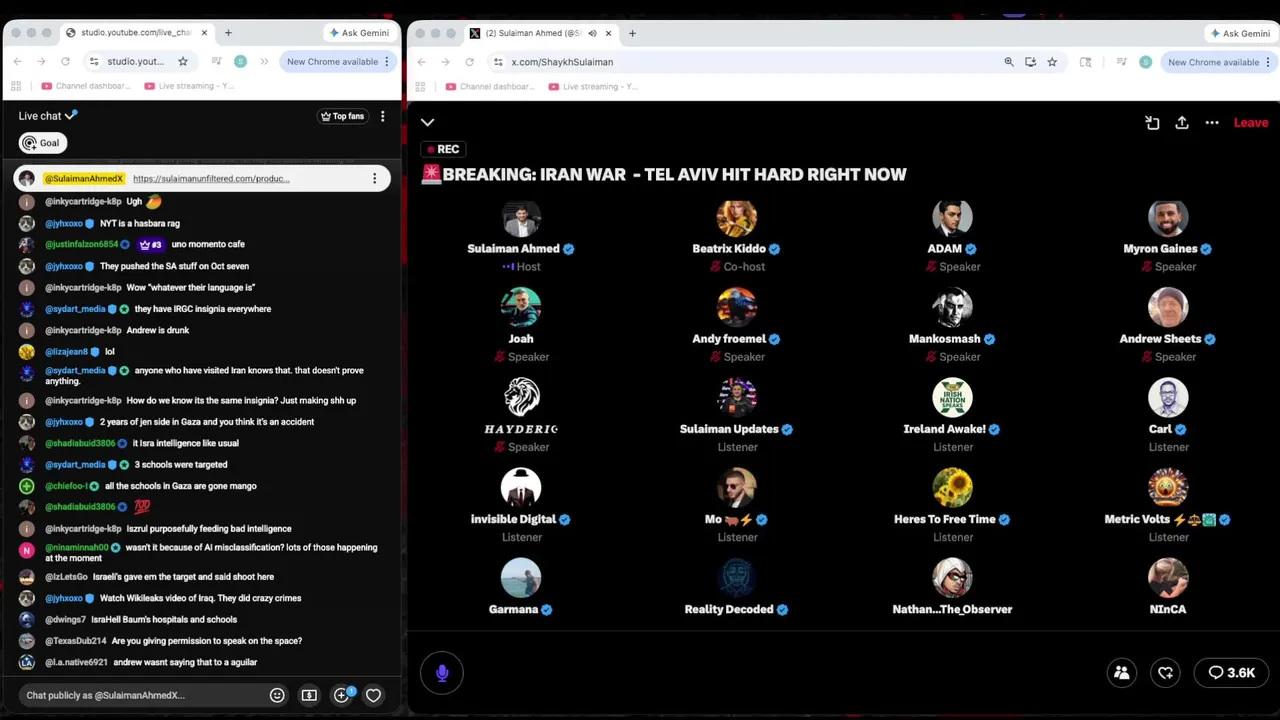The width and height of the screenshot is (1280, 720).
Task: Select Andrew Sheets speaker avatar
Action: [x=1168, y=308]
